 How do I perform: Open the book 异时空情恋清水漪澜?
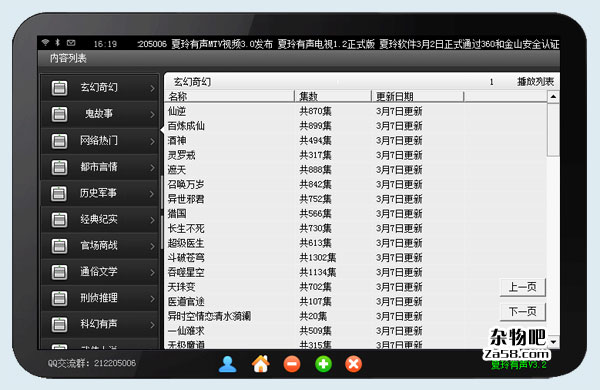coord(209,316)
